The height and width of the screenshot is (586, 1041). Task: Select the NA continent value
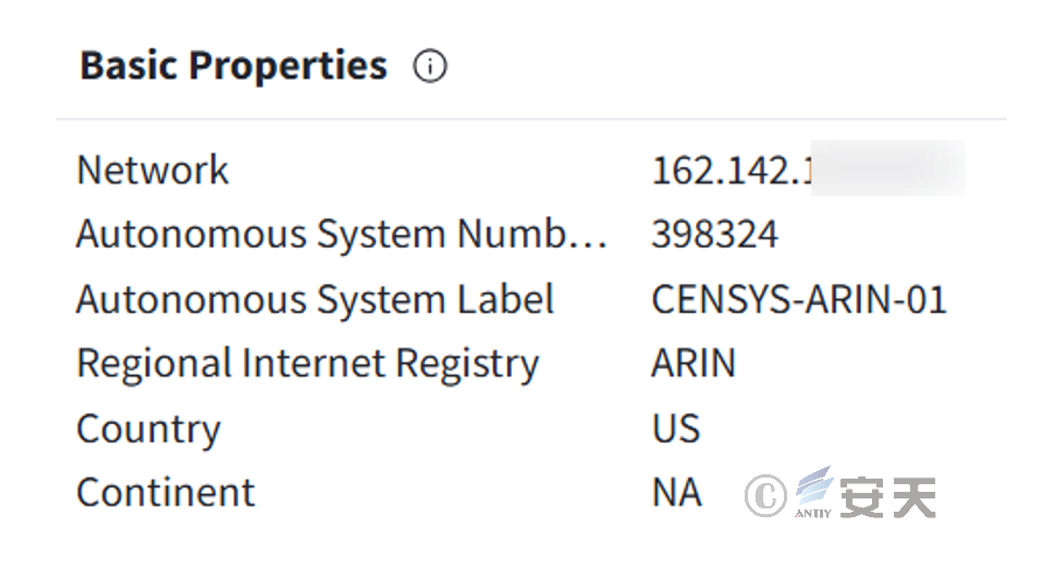tap(676, 493)
